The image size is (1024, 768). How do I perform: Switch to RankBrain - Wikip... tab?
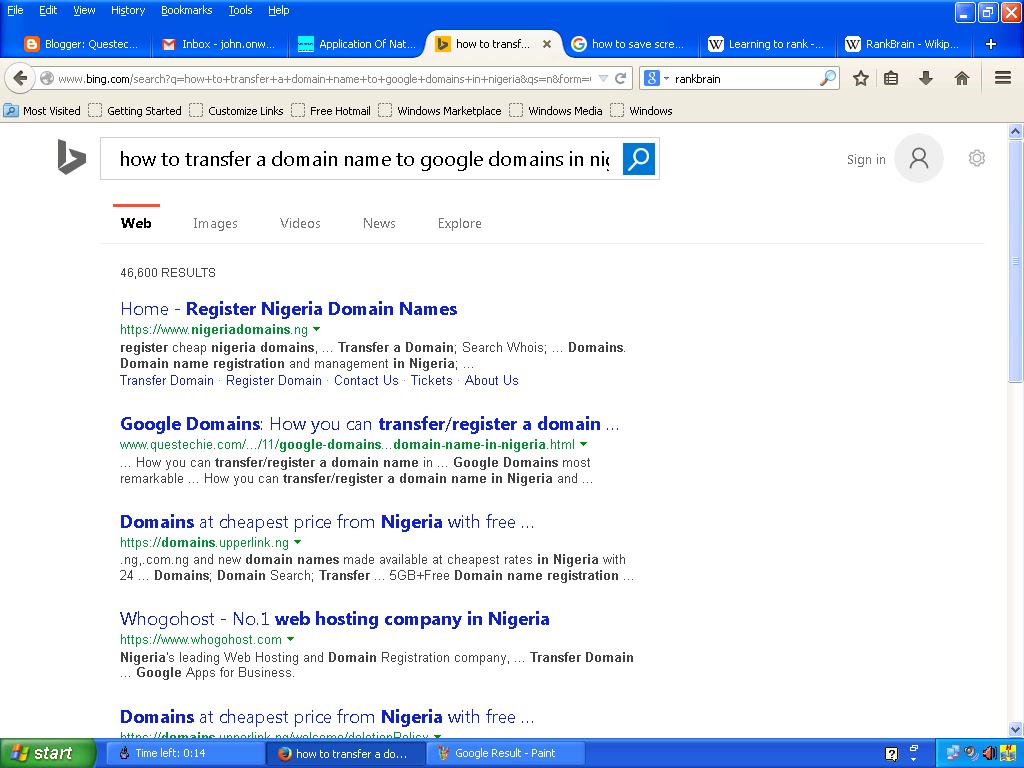(x=903, y=44)
